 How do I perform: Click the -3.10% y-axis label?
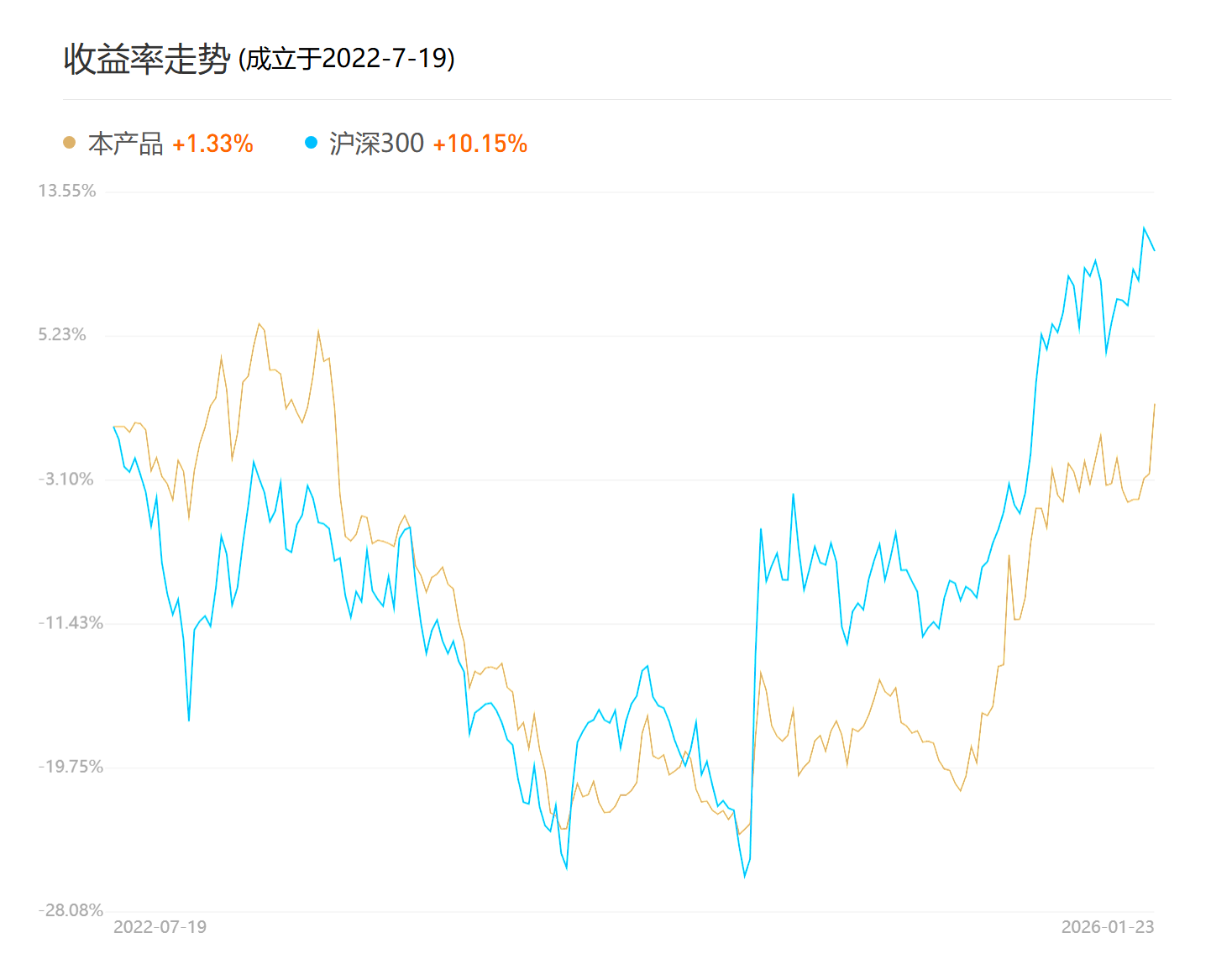pyautogui.click(x=66, y=479)
